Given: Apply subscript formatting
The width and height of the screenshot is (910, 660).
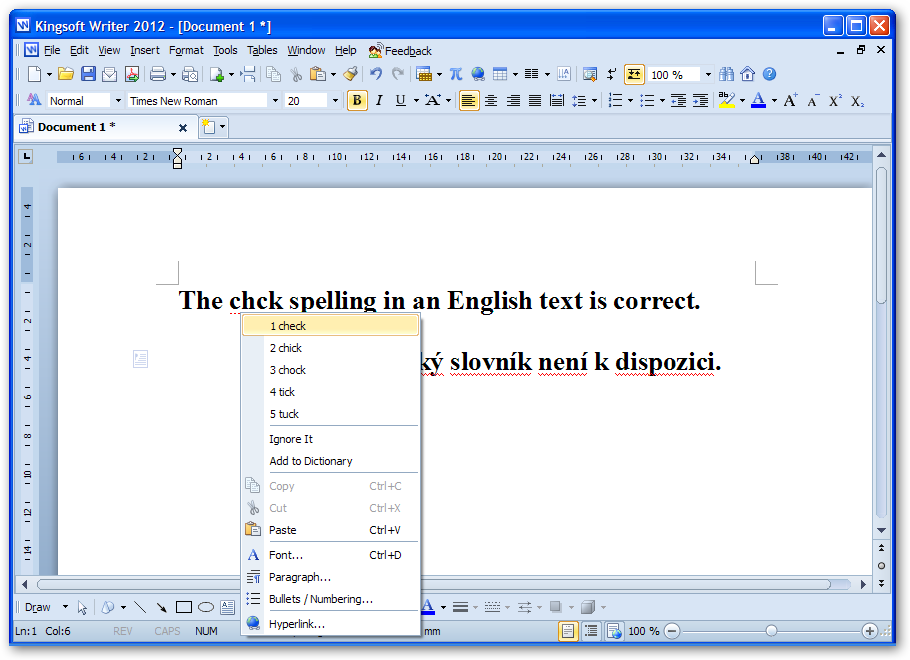Looking at the screenshot, I should (857, 101).
